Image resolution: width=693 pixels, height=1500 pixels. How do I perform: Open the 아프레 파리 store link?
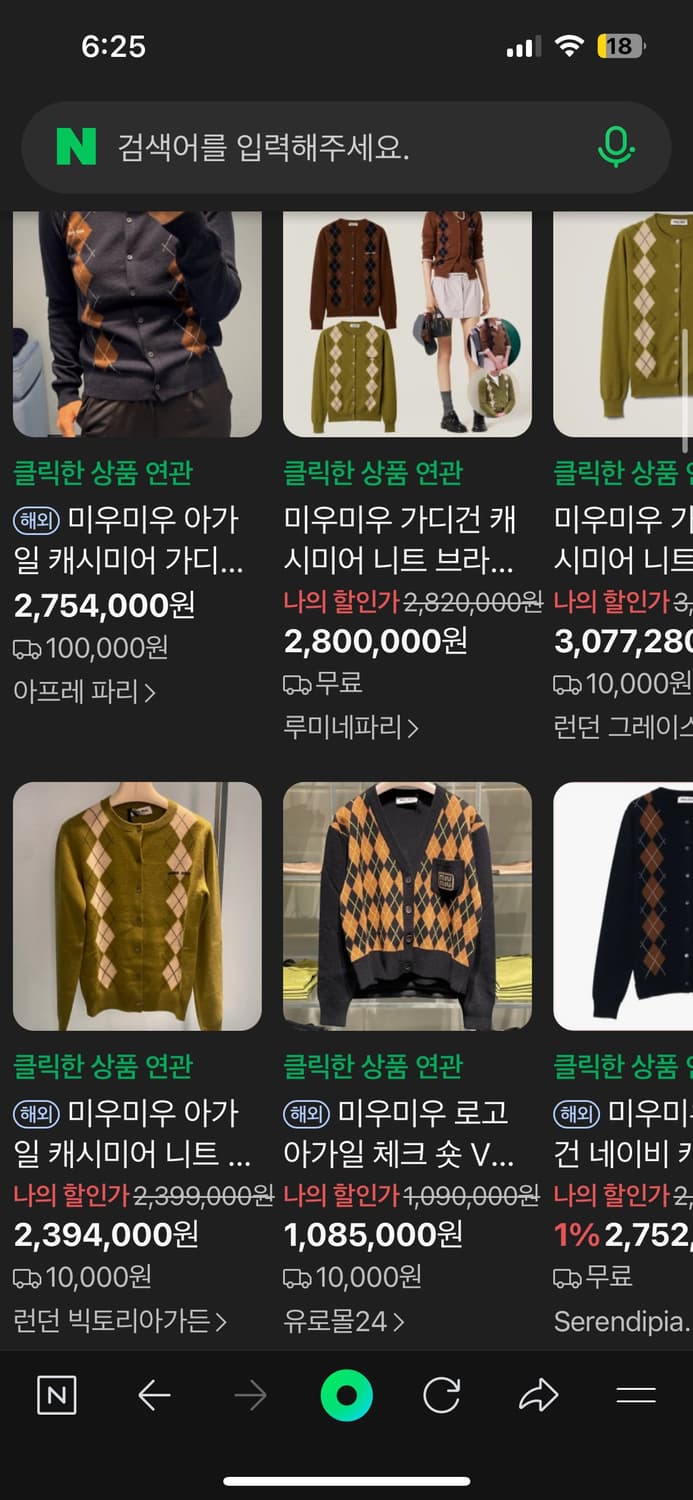[x=85, y=691]
